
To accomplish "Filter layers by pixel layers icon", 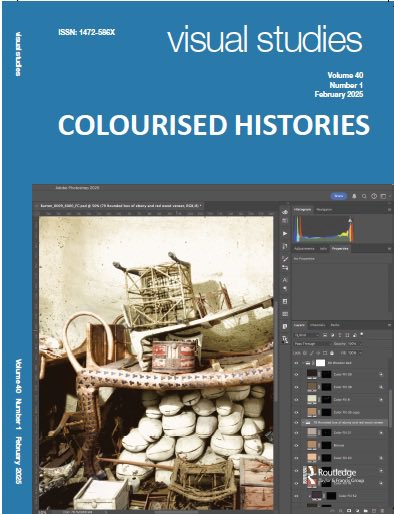I will pyautogui.click(x=325, y=335).
